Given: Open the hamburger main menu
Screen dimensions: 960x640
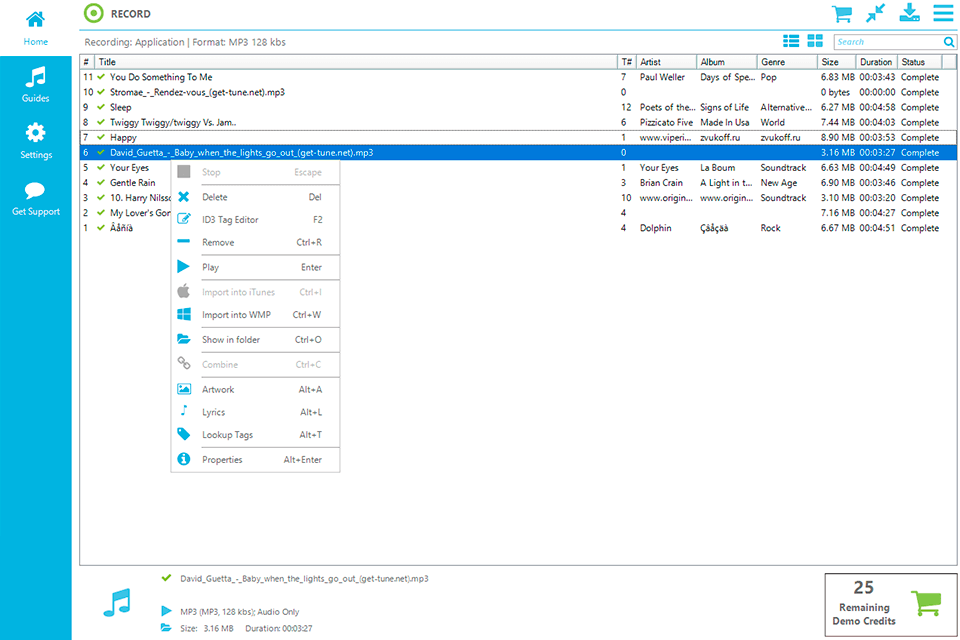Looking at the screenshot, I should tap(943, 14).
